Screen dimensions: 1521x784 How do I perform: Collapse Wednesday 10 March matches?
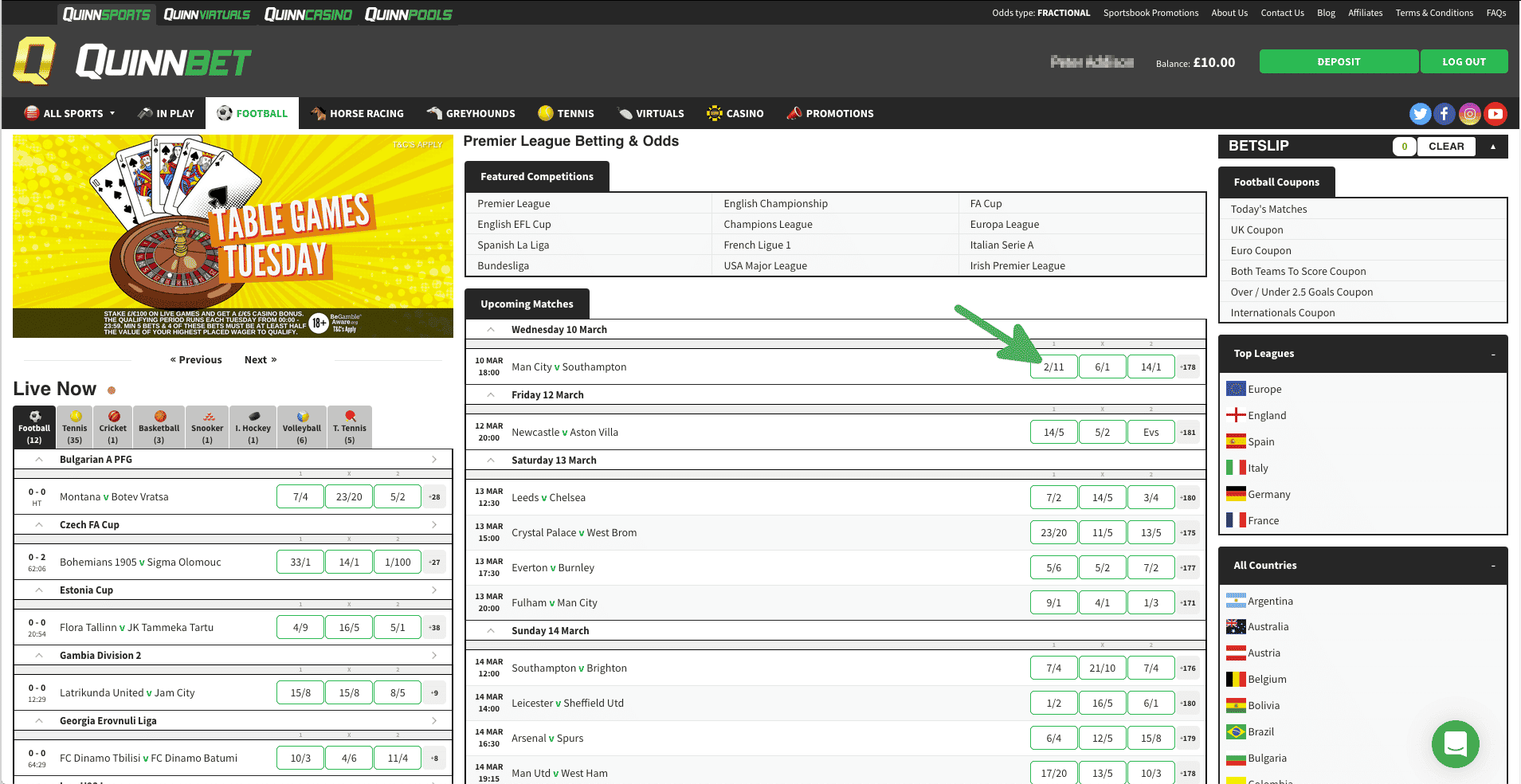(491, 330)
